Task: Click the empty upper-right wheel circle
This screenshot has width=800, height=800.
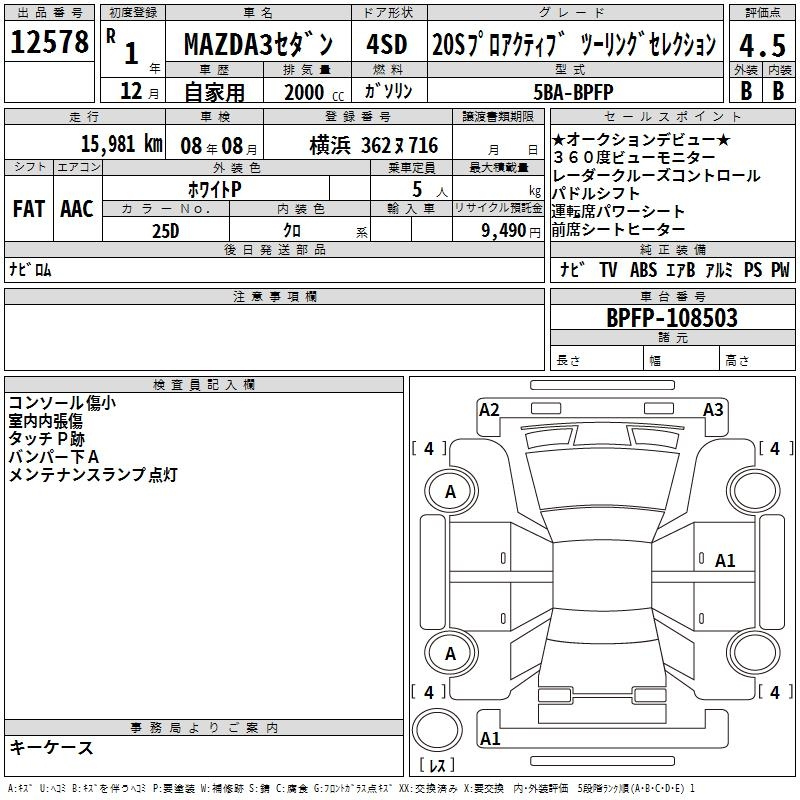Action: (752, 491)
